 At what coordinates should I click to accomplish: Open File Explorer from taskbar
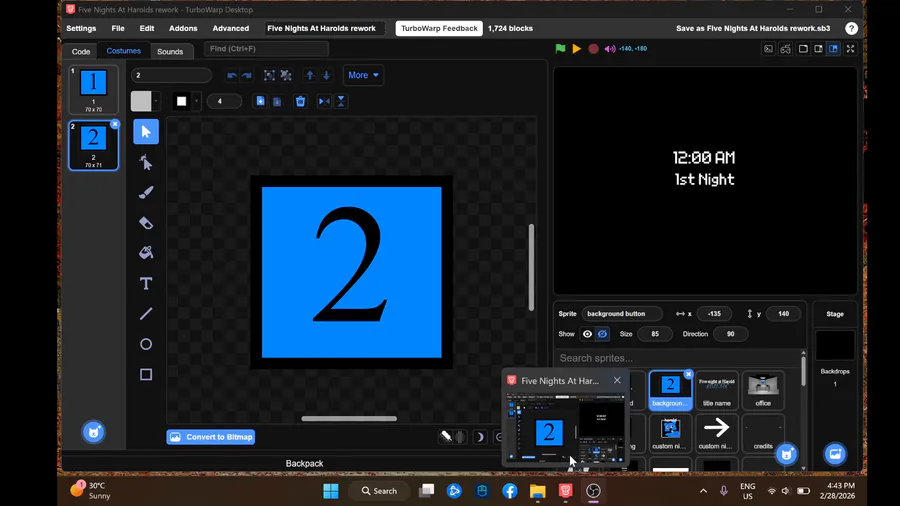[537, 491]
